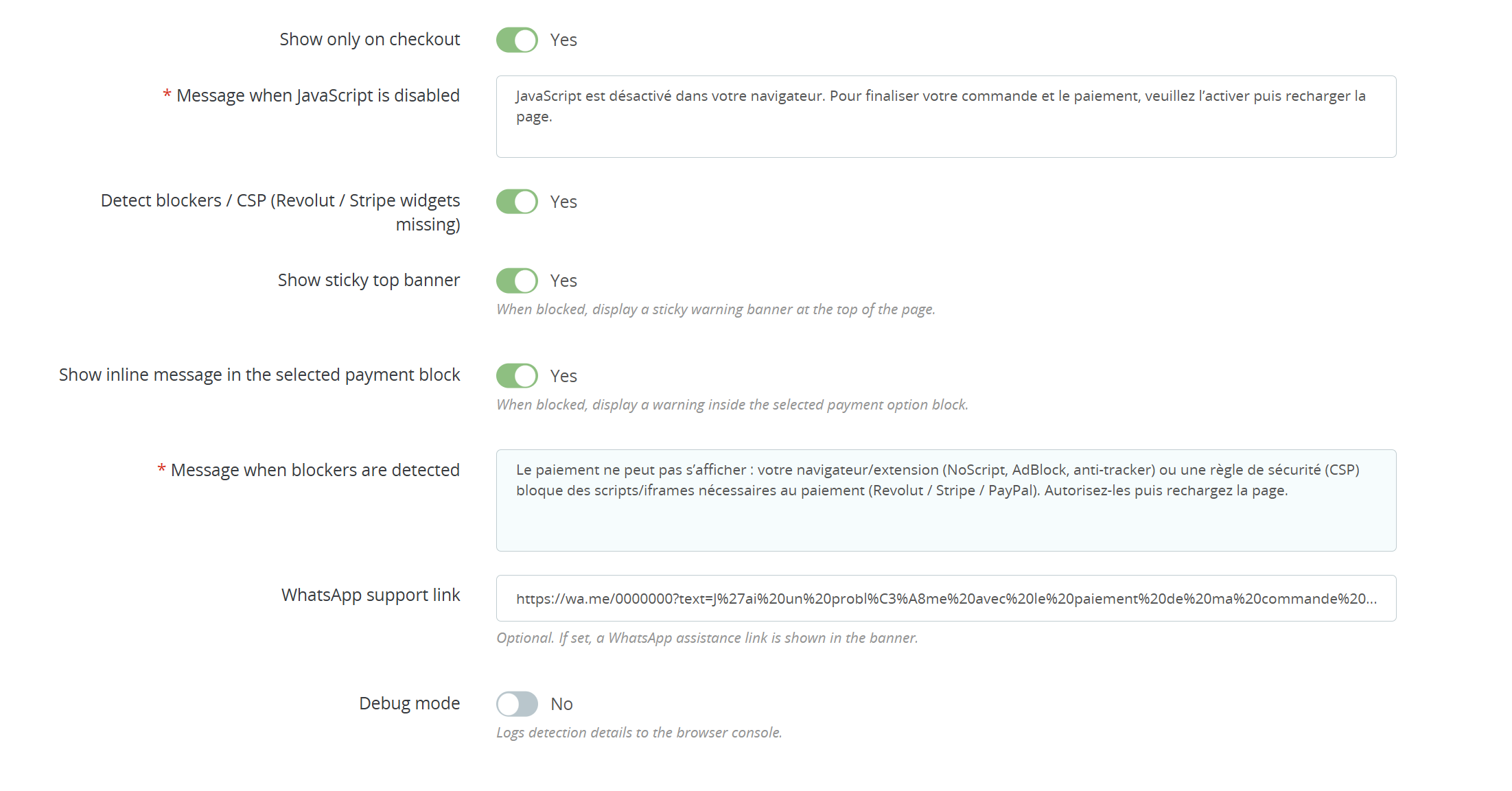Toggle the Show only on checkout switch
The width and height of the screenshot is (1512, 791).
[x=517, y=40]
